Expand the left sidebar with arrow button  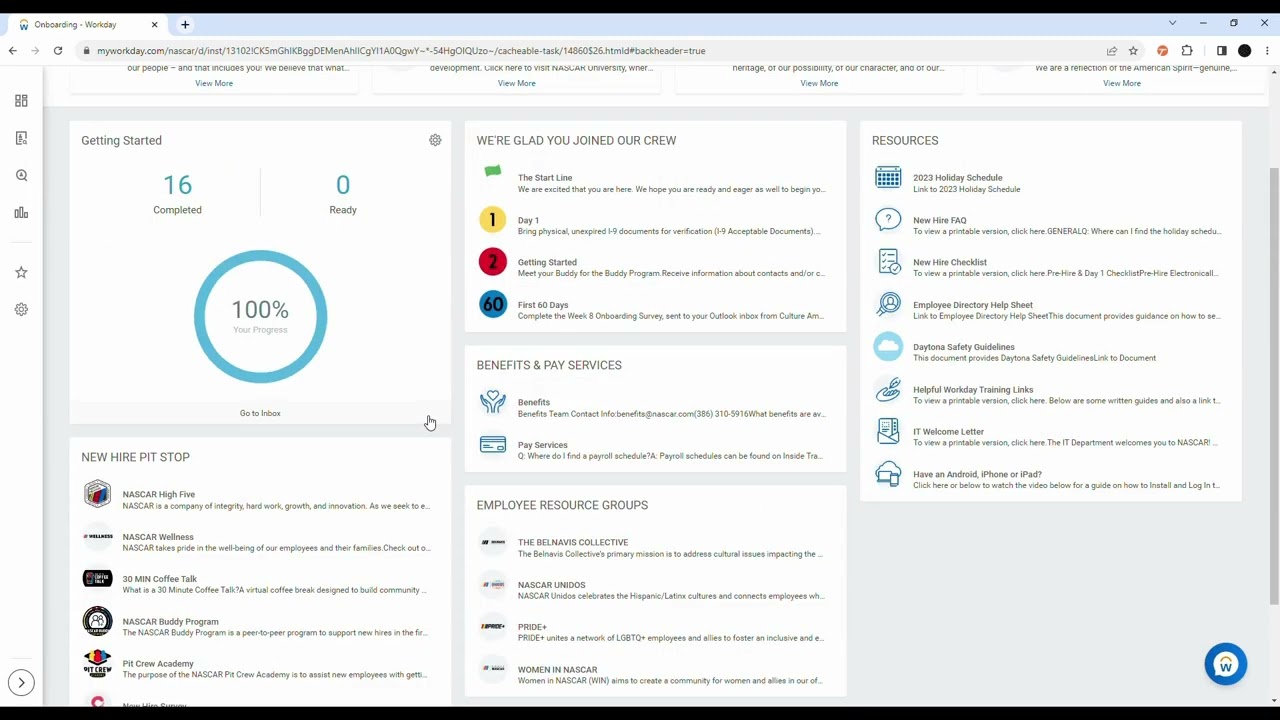point(21,683)
